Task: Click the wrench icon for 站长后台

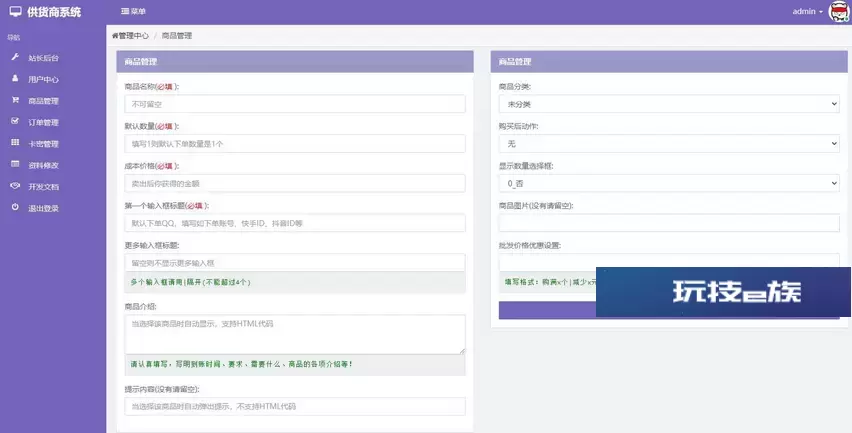Action: coord(15,57)
